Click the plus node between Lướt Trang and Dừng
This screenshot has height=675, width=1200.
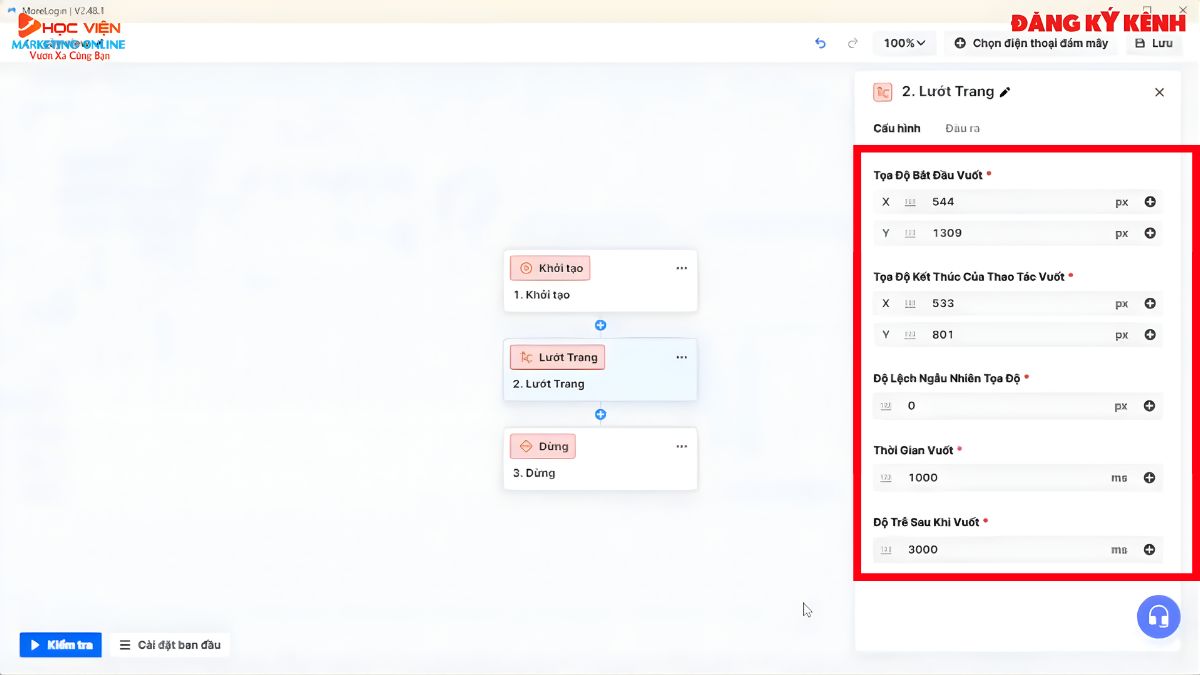pos(601,414)
